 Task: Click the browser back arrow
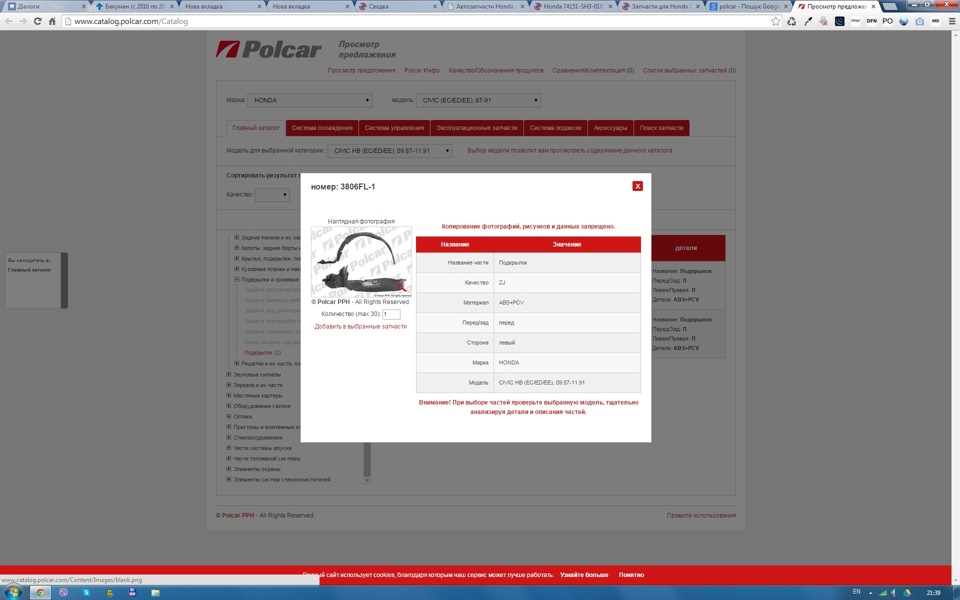tap(9, 21)
